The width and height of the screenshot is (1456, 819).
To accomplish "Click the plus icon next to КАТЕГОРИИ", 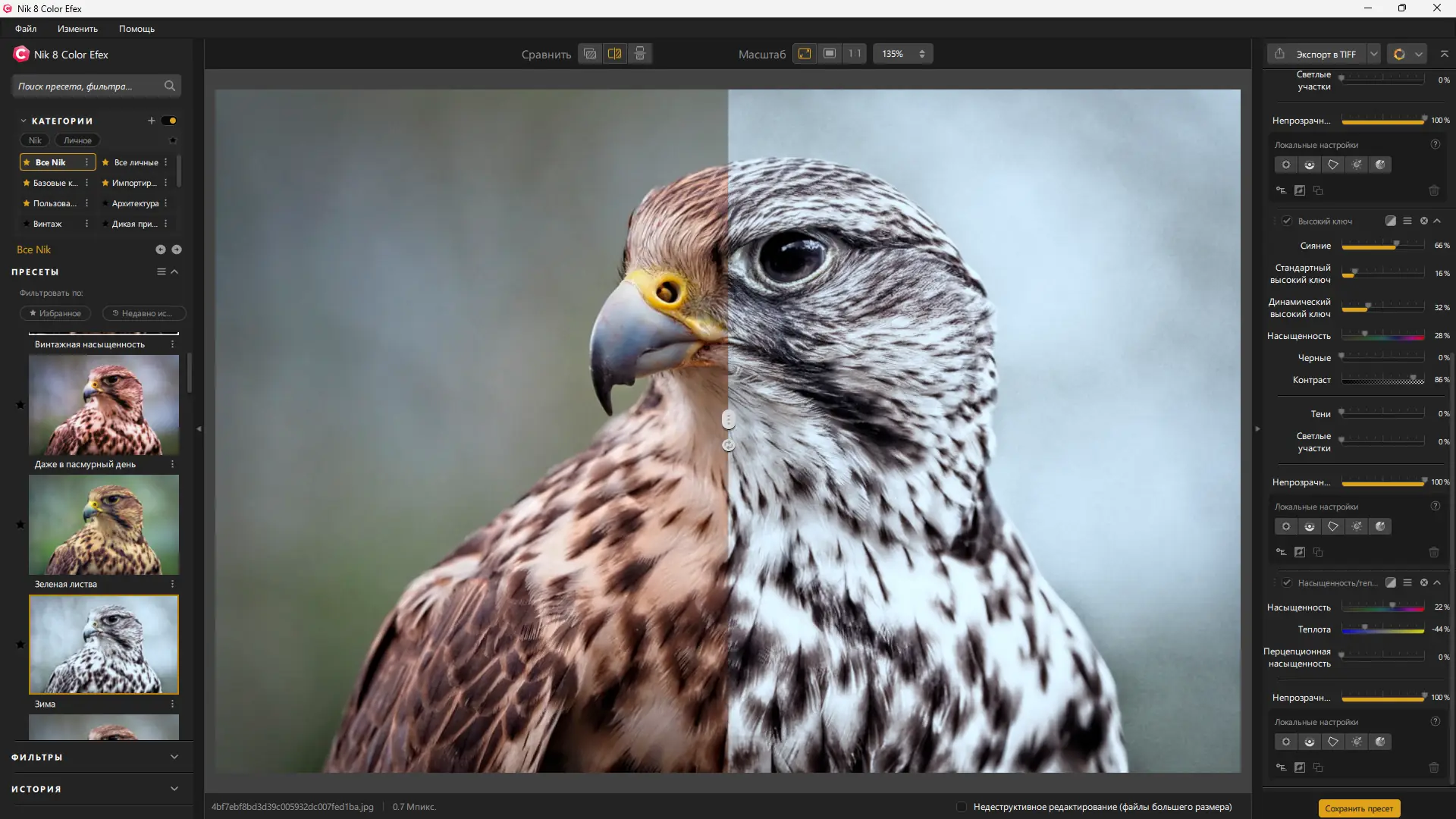I will click(x=151, y=121).
